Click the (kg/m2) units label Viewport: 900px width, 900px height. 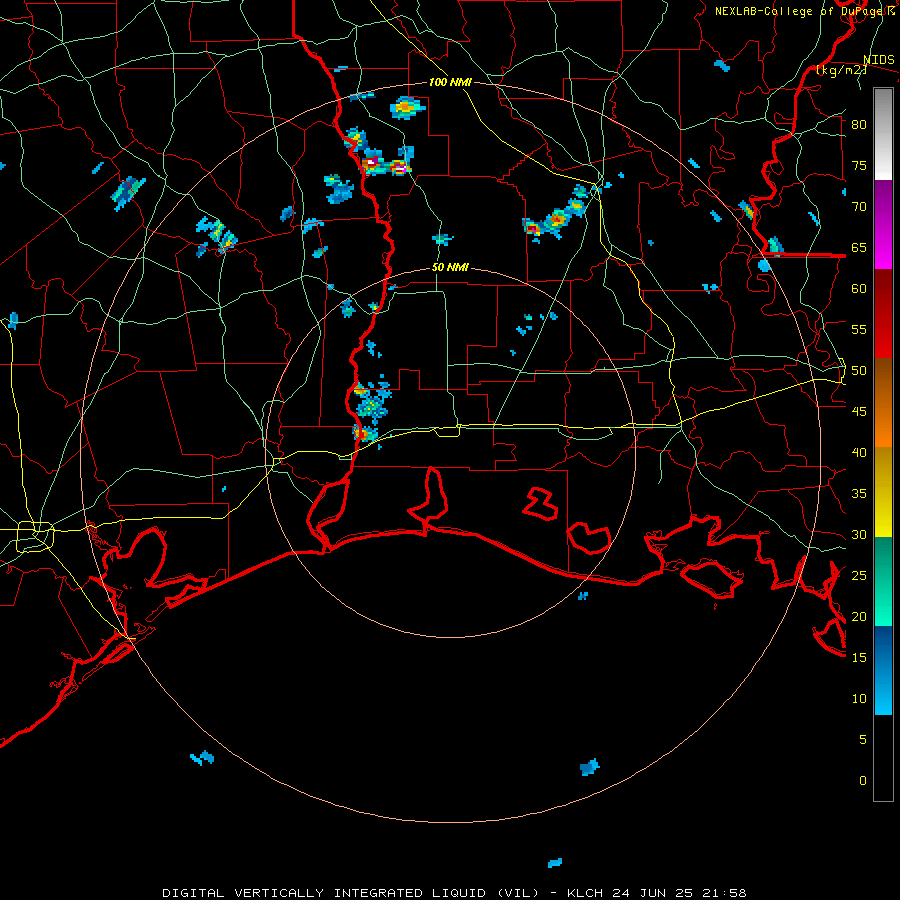841,70
